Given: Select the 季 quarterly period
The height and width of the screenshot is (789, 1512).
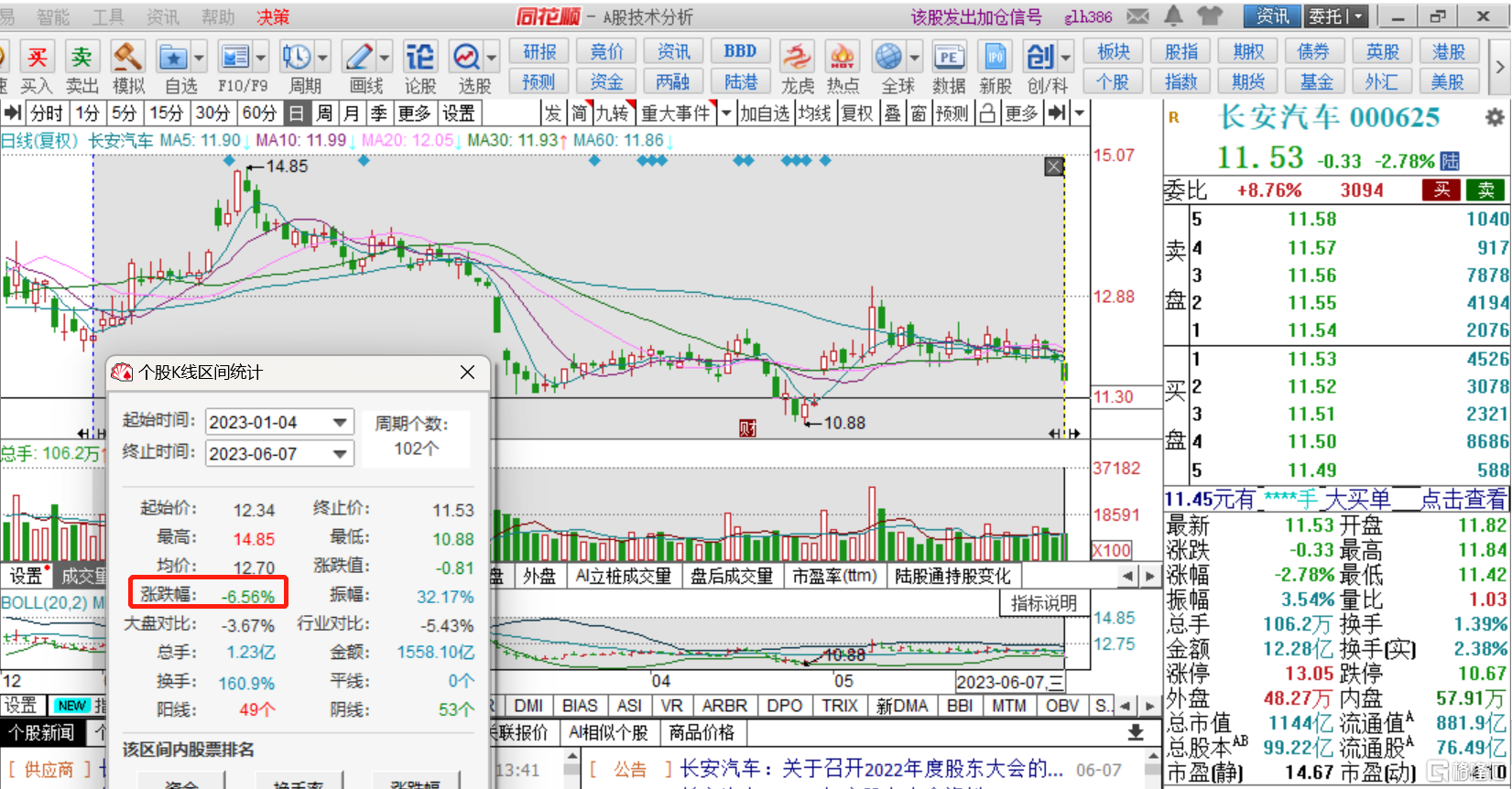Looking at the screenshot, I should point(378,113).
